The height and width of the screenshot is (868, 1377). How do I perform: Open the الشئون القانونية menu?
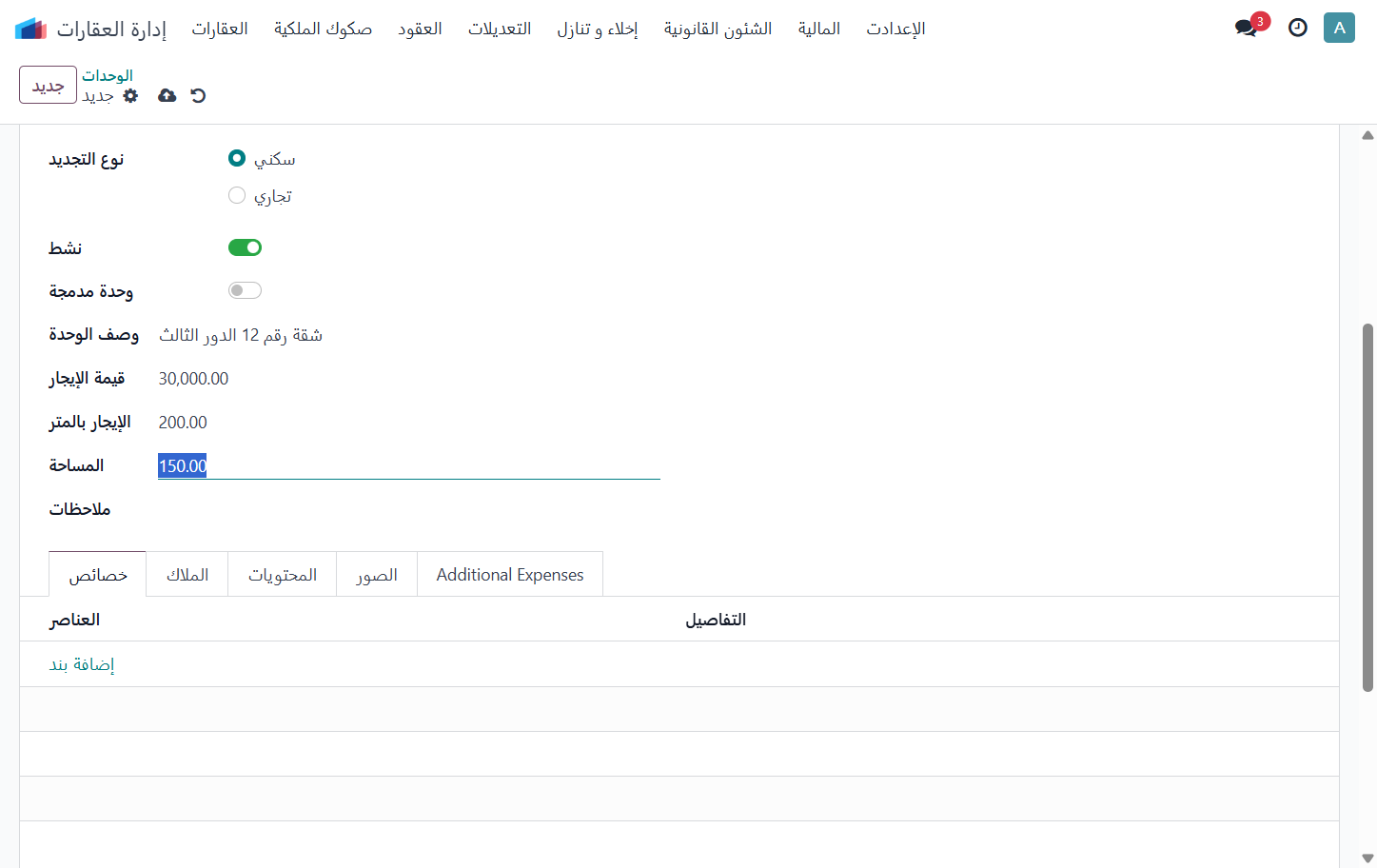coord(718,29)
